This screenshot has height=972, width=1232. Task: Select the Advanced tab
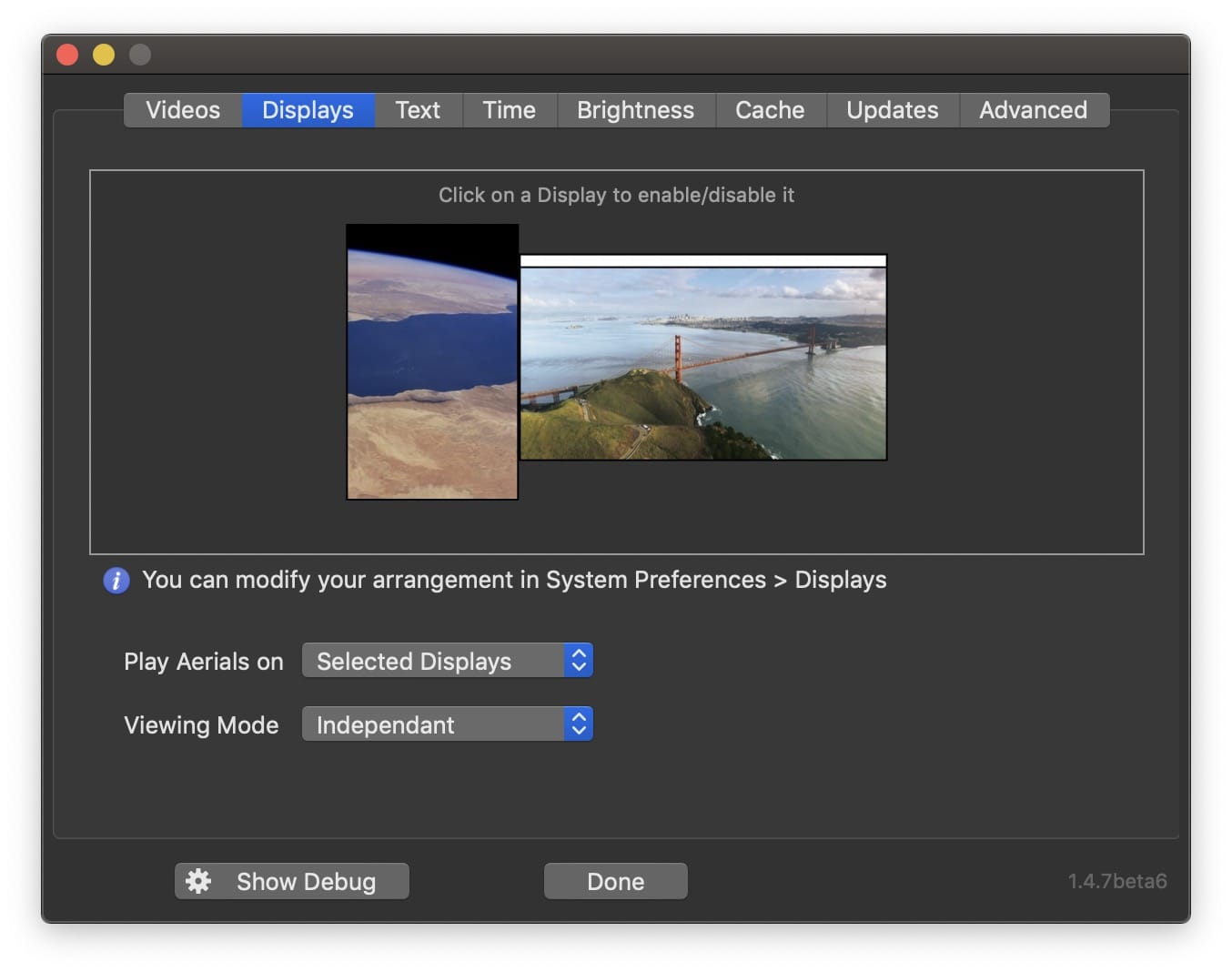click(x=1034, y=110)
